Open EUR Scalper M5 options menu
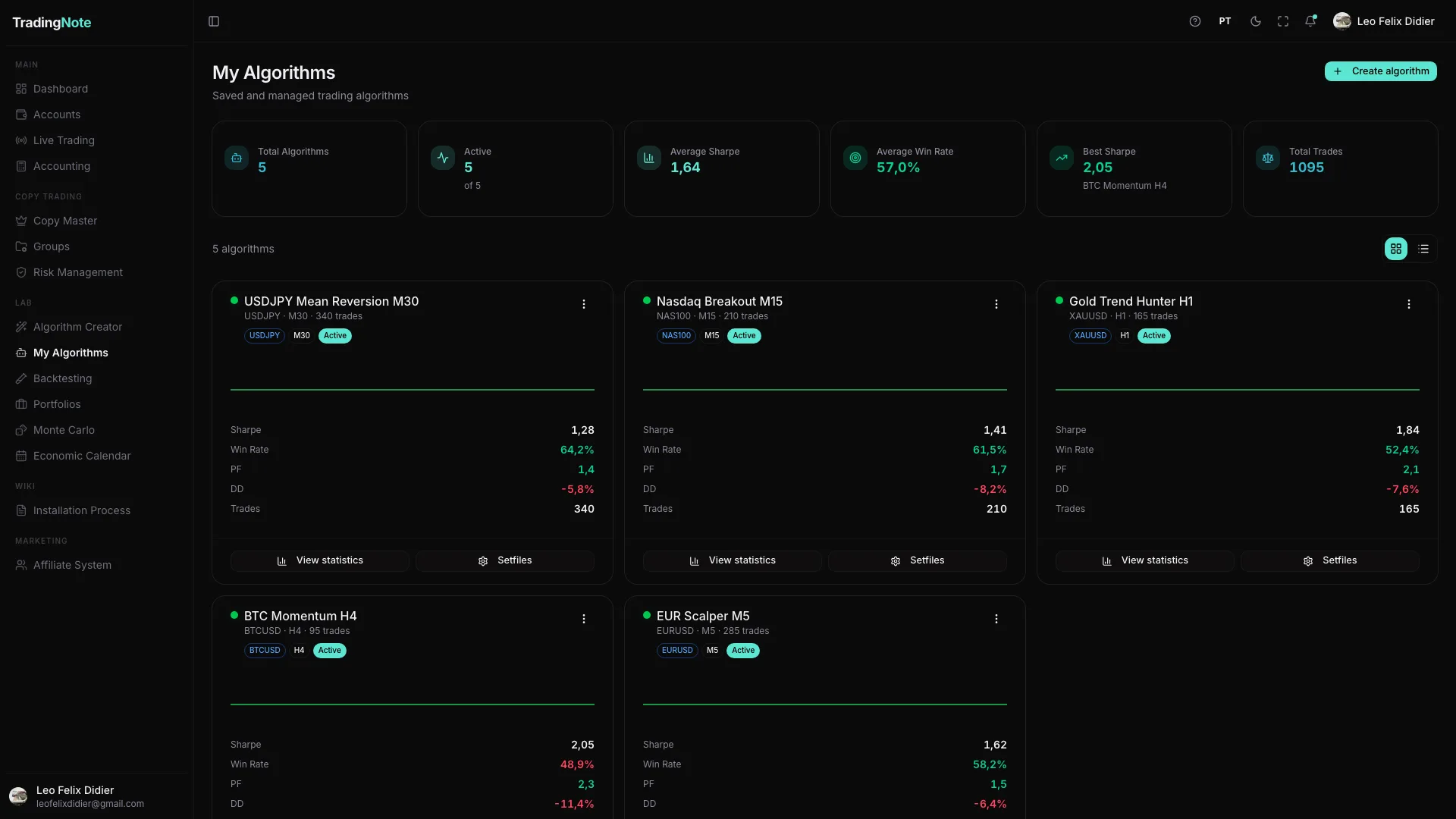The height and width of the screenshot is (819, 1456). point(996,619)
